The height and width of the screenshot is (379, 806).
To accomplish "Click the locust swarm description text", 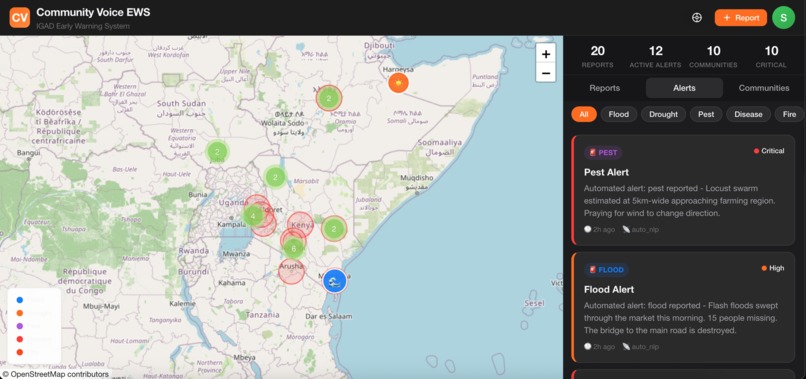I will 679,201.
